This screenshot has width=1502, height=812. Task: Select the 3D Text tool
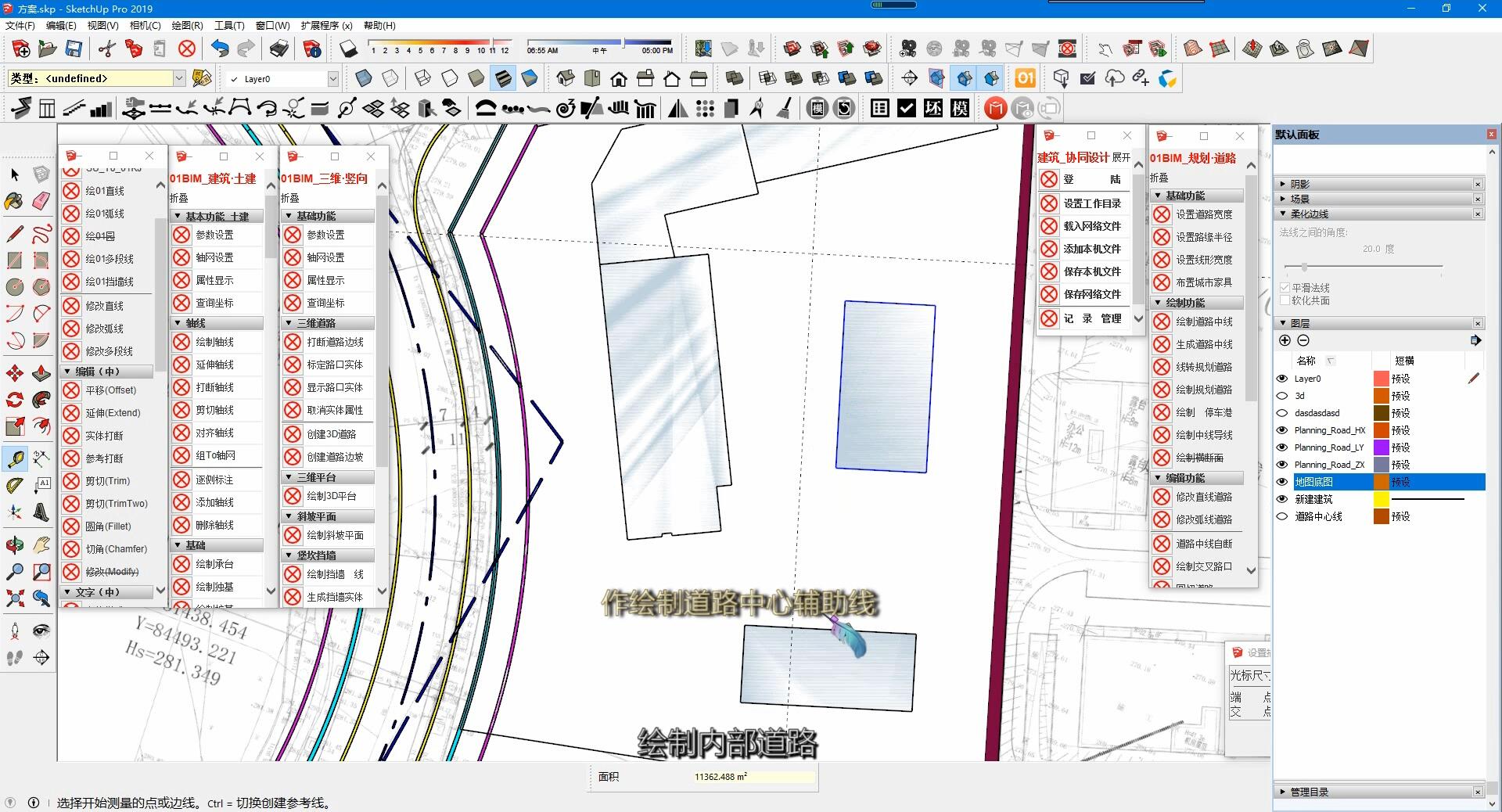pyautogui.click(x=41, y=512)
